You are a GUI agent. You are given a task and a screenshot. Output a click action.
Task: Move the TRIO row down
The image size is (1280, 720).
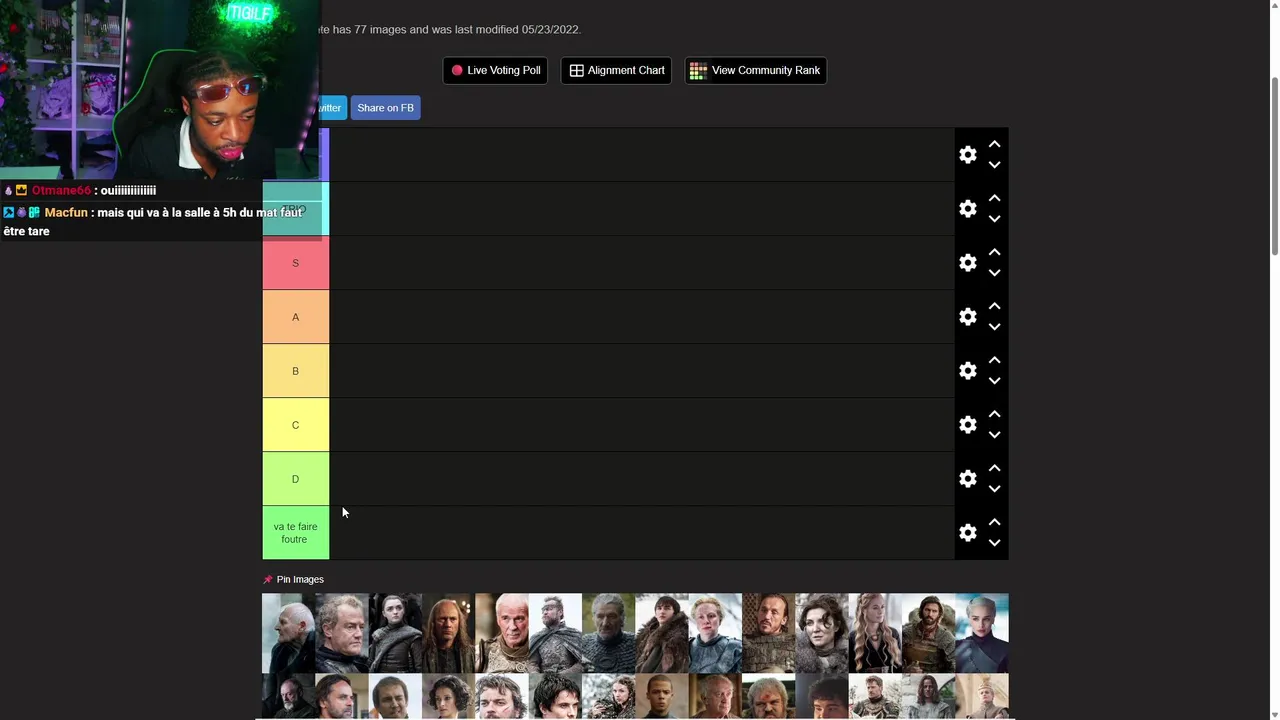tap(994, 219)
